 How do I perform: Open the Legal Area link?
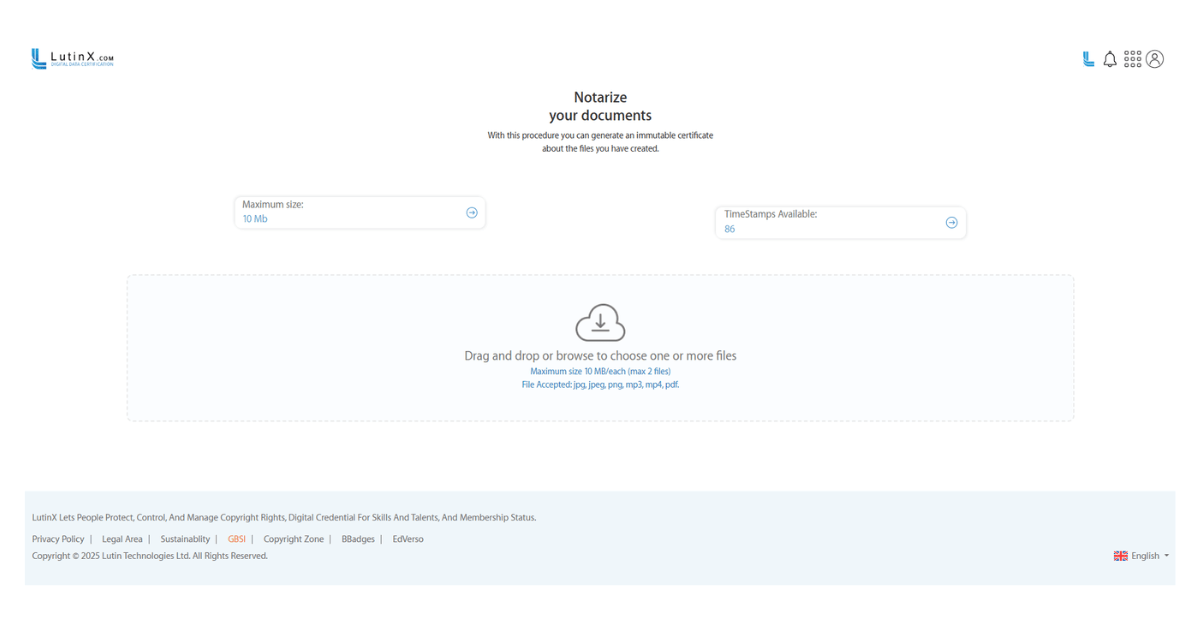click(x=122, y=539)
